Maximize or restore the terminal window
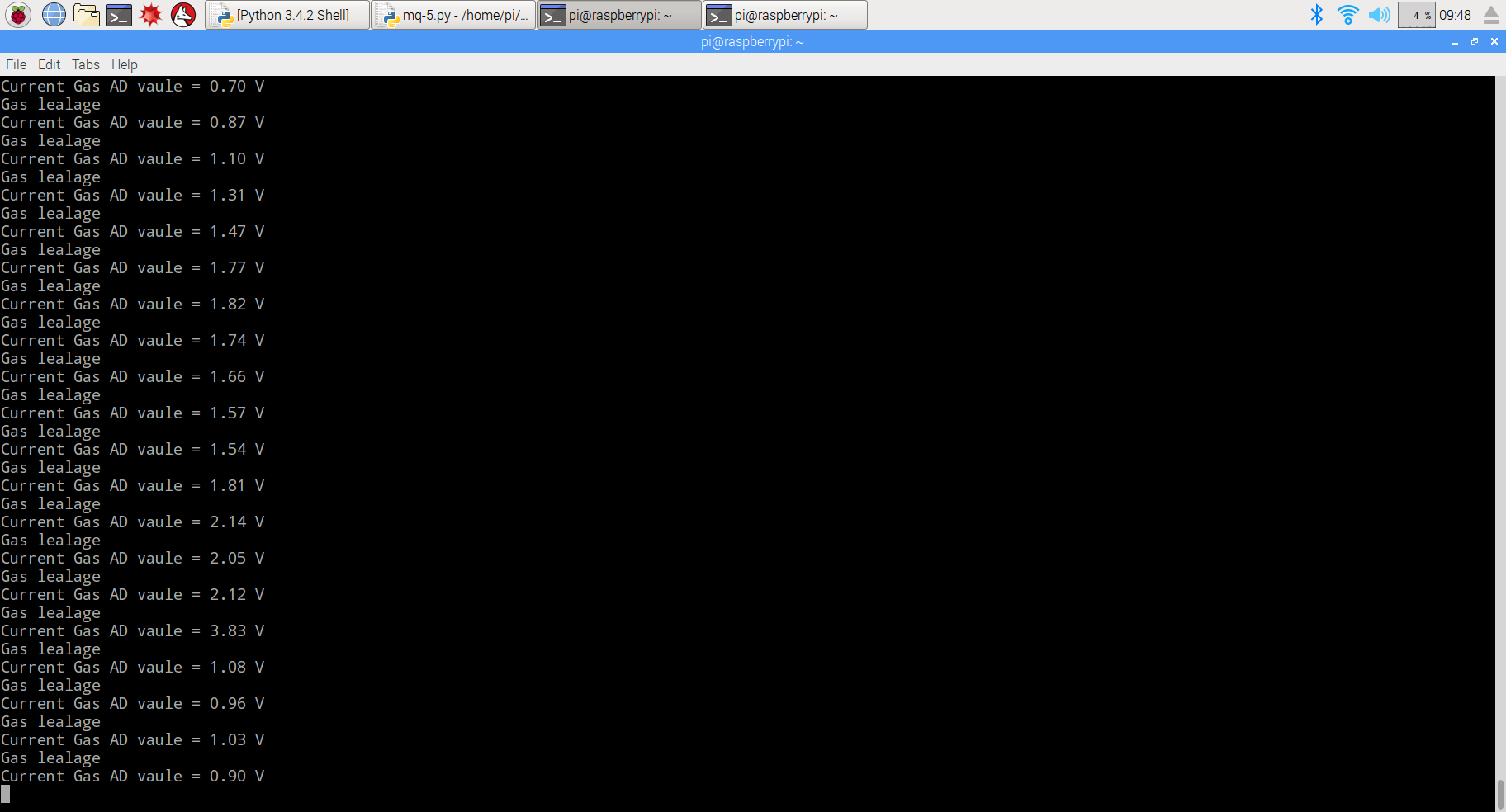 (1475, 41)
